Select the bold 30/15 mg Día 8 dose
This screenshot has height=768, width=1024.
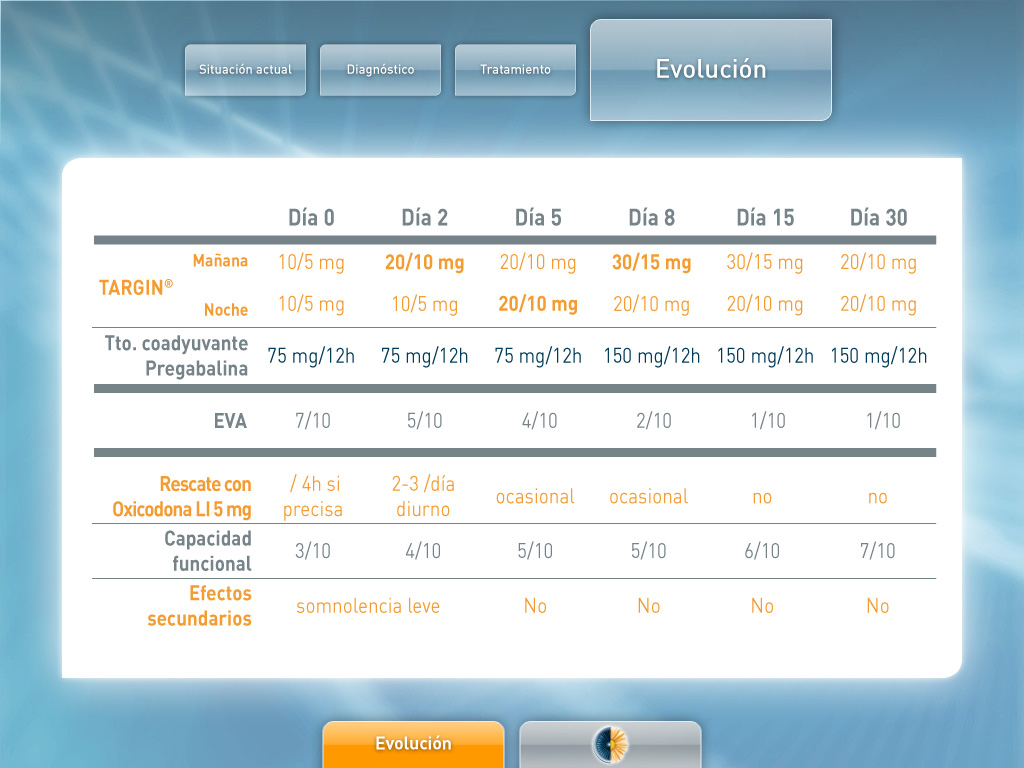pyautogui.click(x=651, y=263)
